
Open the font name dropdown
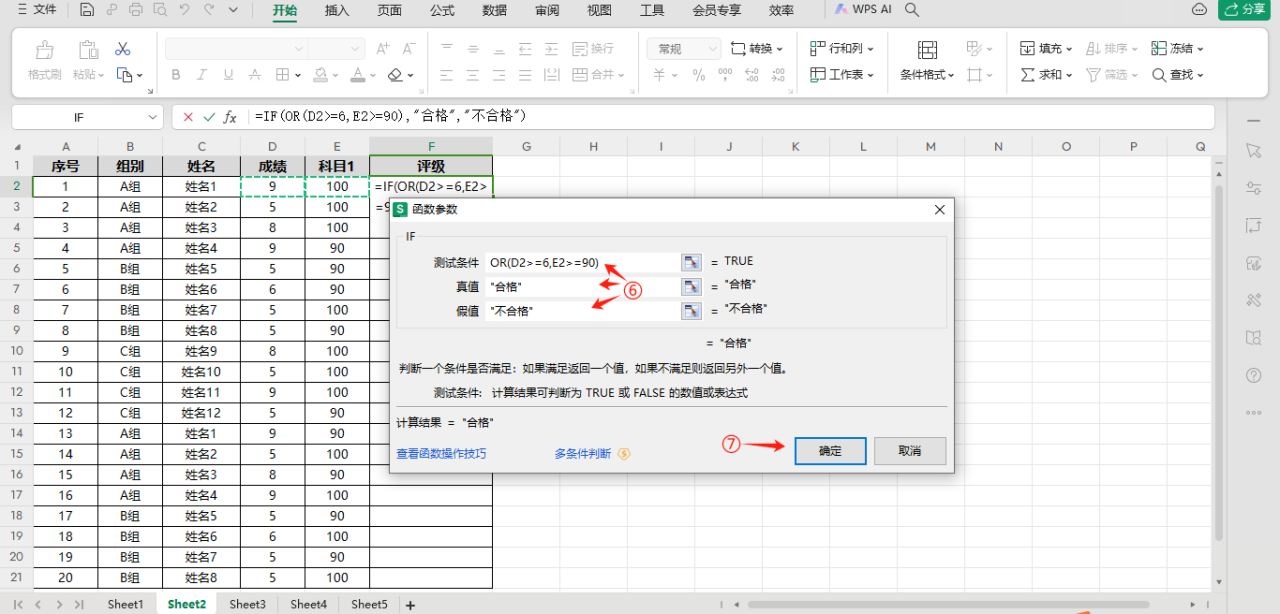298,48
